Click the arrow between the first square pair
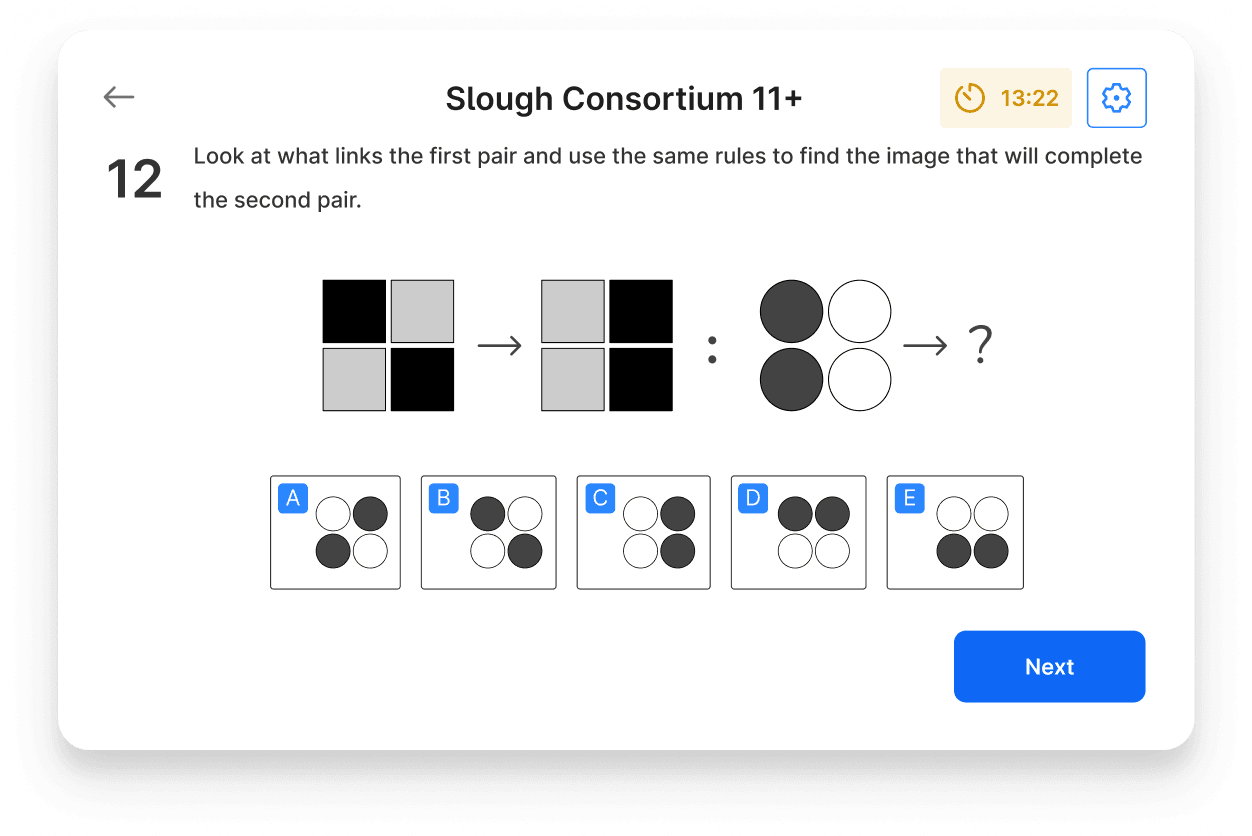 [500, 345]
